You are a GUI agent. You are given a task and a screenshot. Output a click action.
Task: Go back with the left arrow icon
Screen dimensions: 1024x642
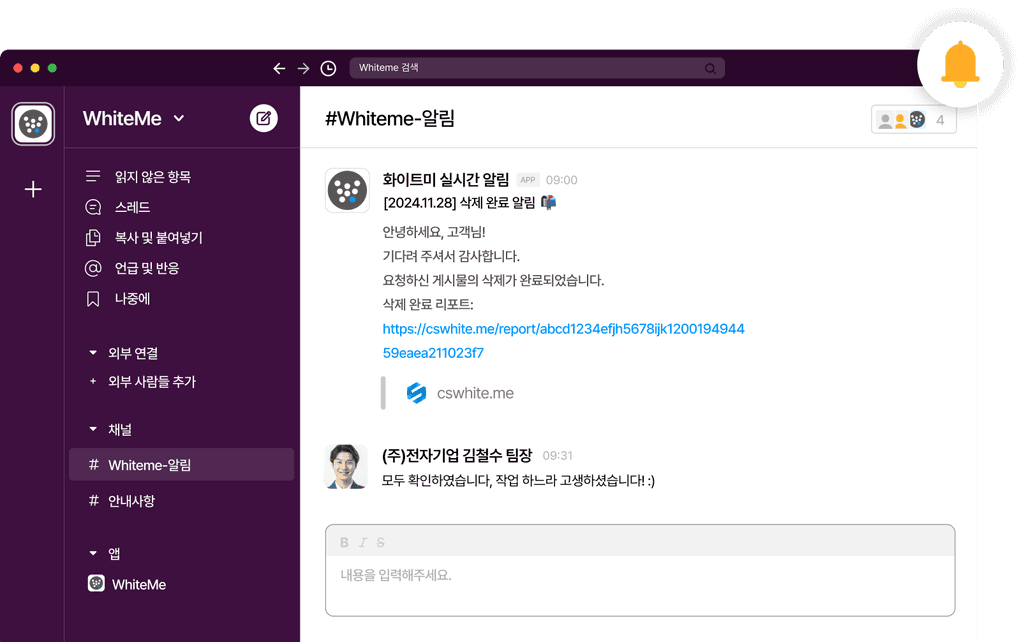[x=279, y=68]
